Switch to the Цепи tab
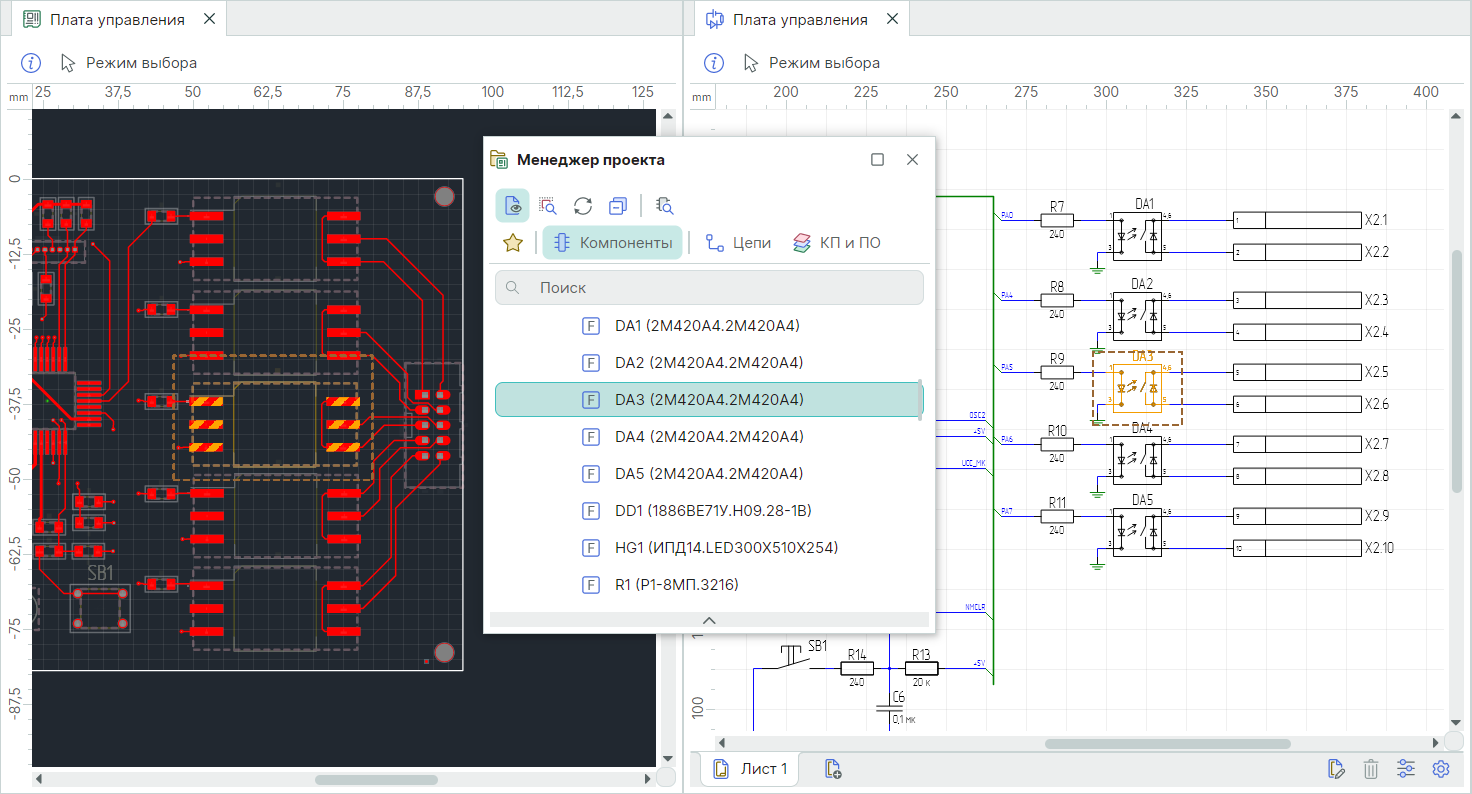Viewport: 1472px width, 794px height. point(738,243)
